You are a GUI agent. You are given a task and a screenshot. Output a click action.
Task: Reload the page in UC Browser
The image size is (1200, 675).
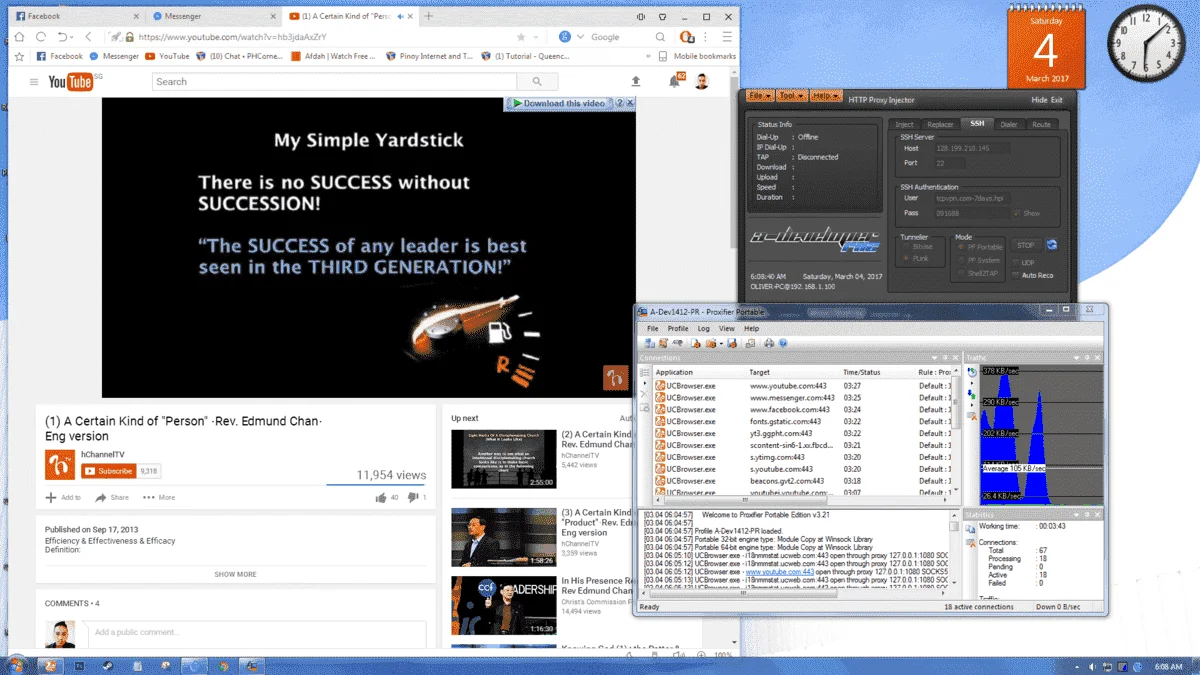(41, 37)
